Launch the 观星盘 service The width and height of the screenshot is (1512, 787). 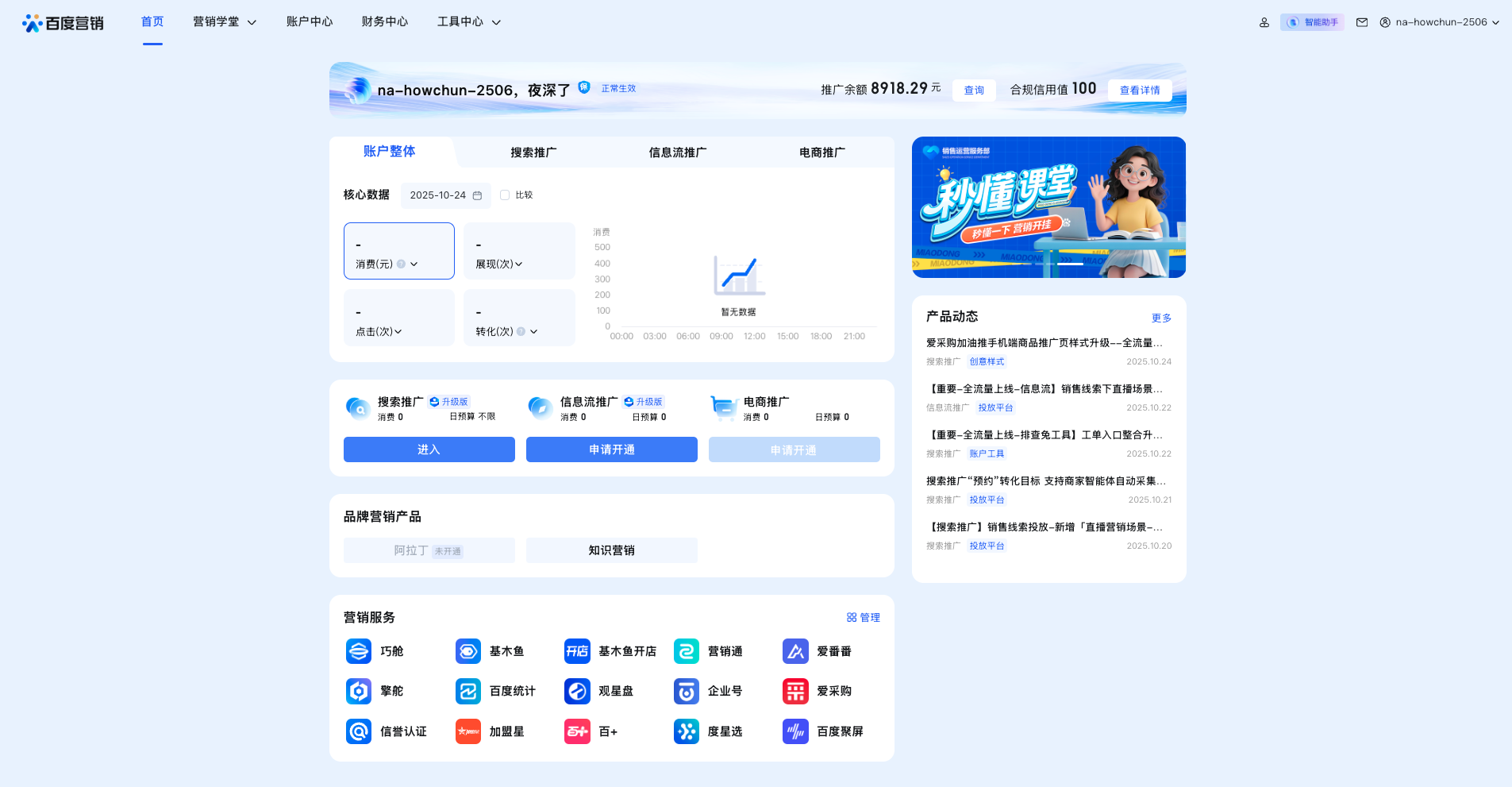tap(577, 691)
